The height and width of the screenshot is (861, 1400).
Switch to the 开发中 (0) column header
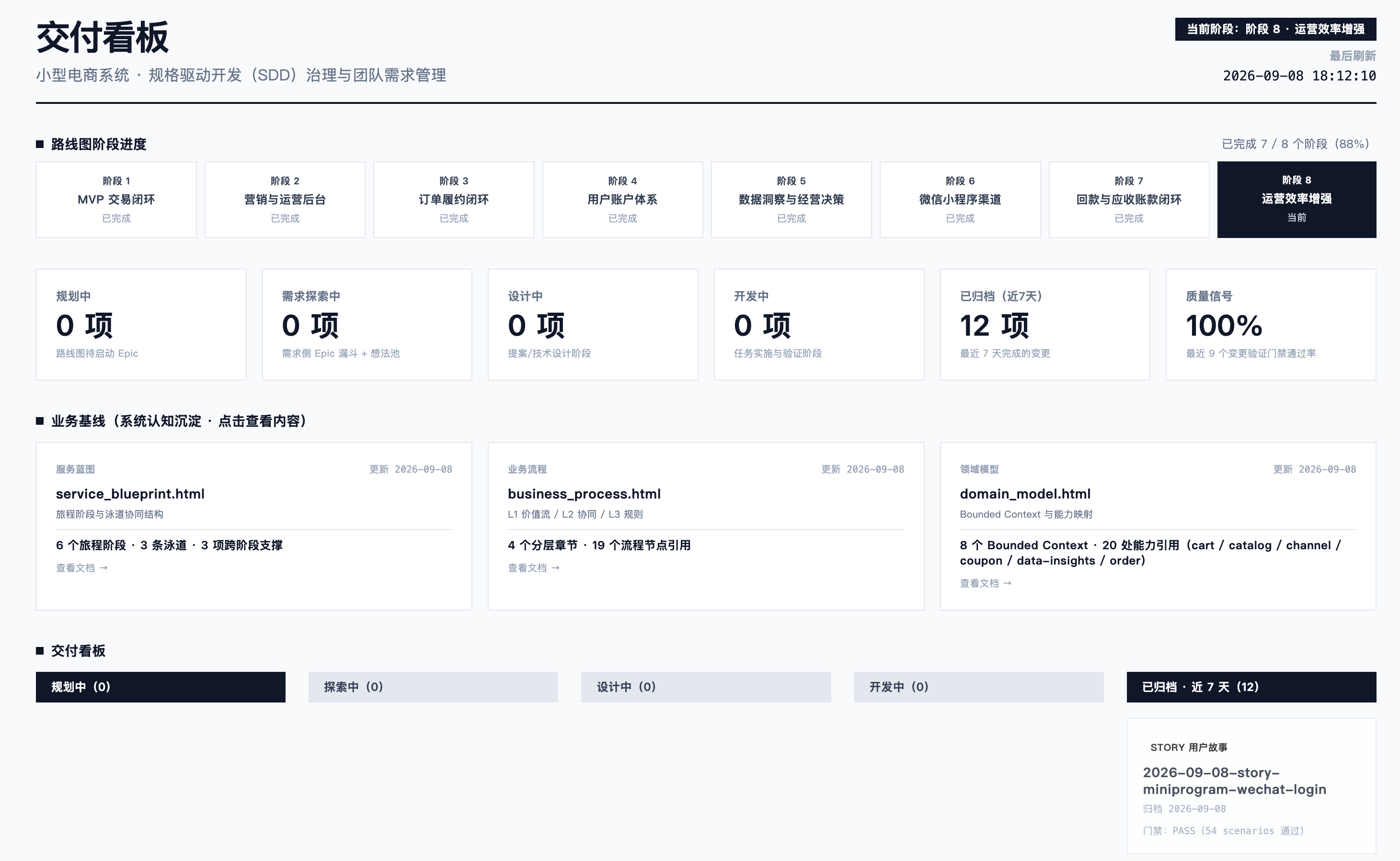click(978, 687)
